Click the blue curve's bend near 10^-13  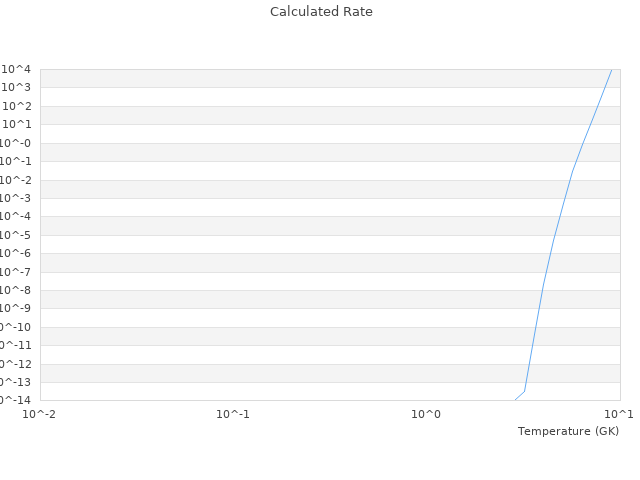click(525, 391)
